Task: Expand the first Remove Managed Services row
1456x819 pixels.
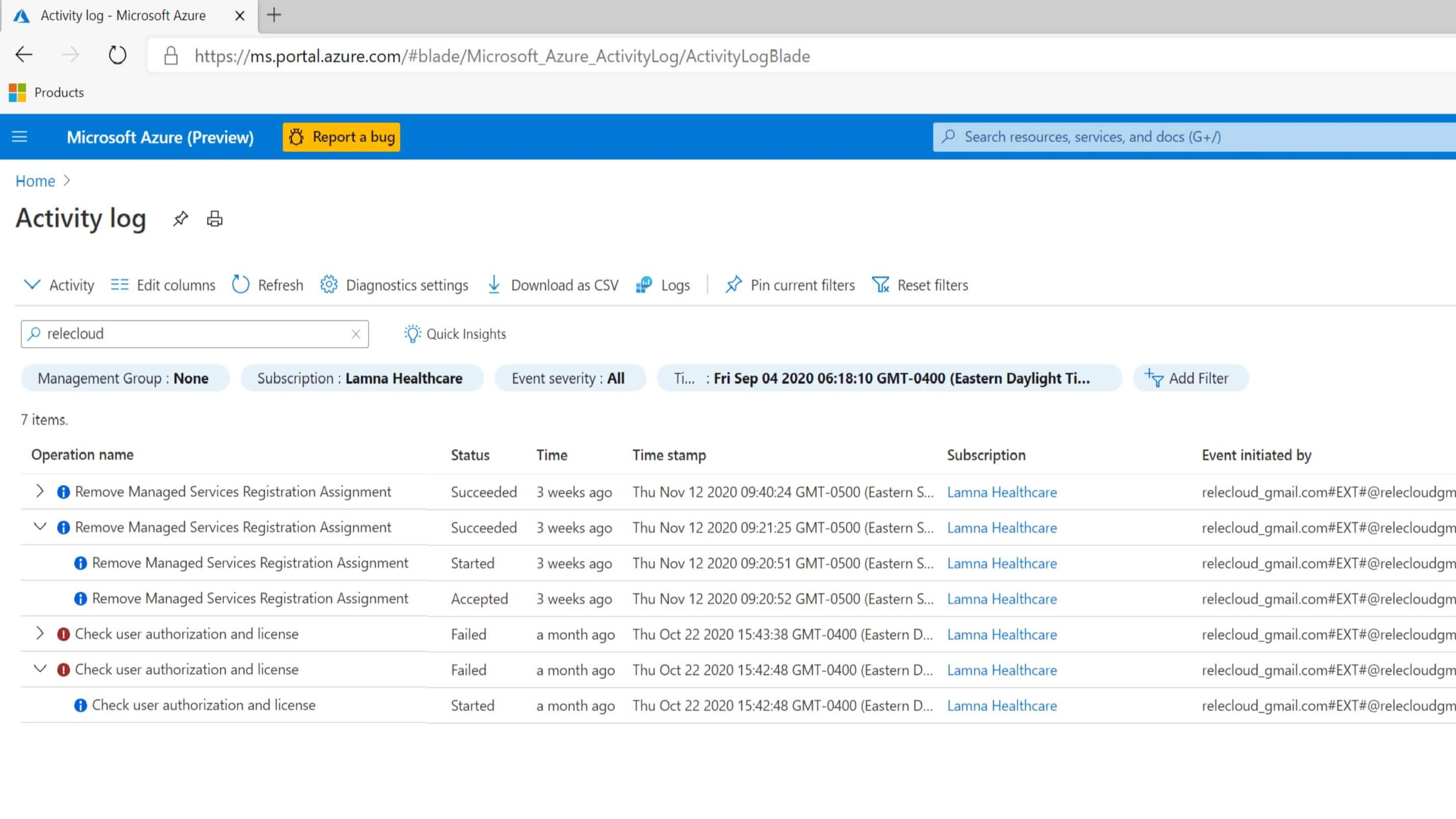Action: pyautogui.click(x=40, y=491)
